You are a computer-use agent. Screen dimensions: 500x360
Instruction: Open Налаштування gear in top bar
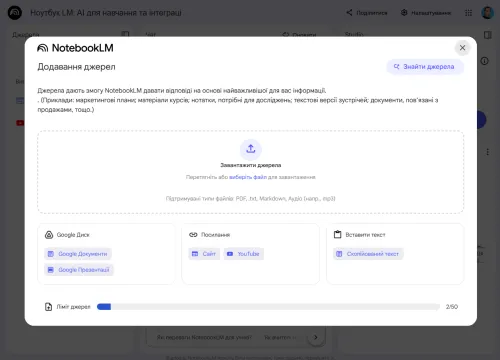point(426,13)
